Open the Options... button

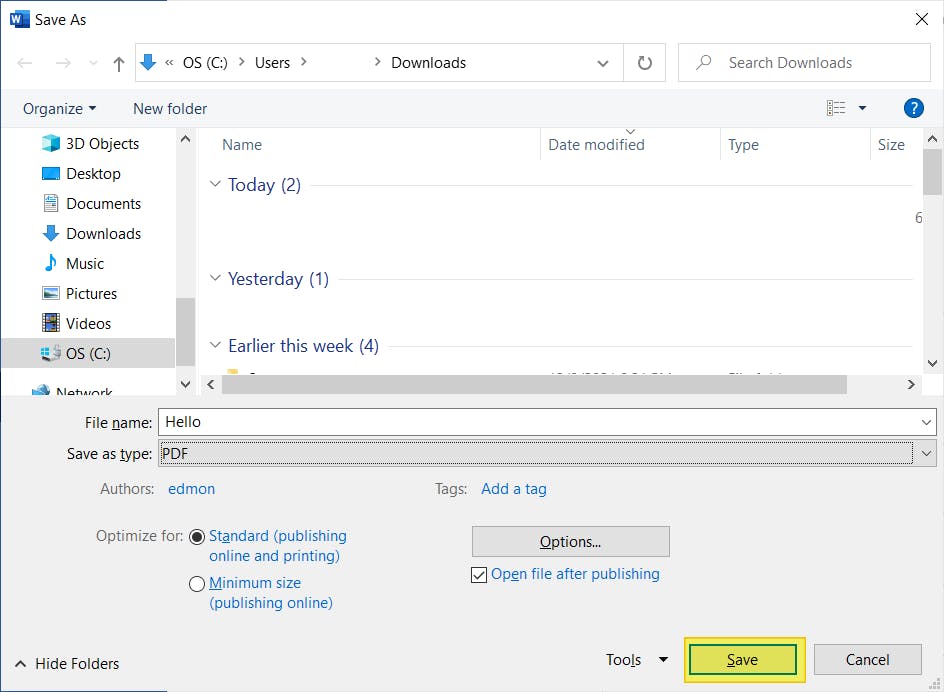point(570,542)
